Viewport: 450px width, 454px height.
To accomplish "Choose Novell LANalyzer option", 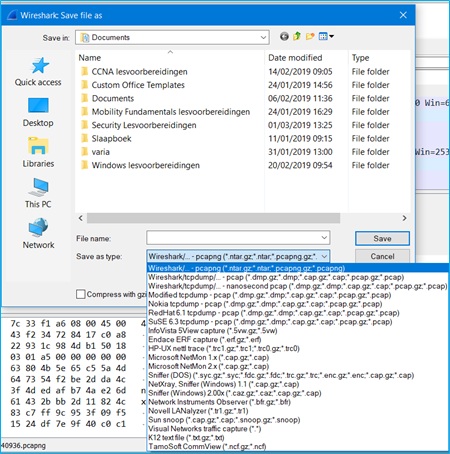I will coord(298,411).
